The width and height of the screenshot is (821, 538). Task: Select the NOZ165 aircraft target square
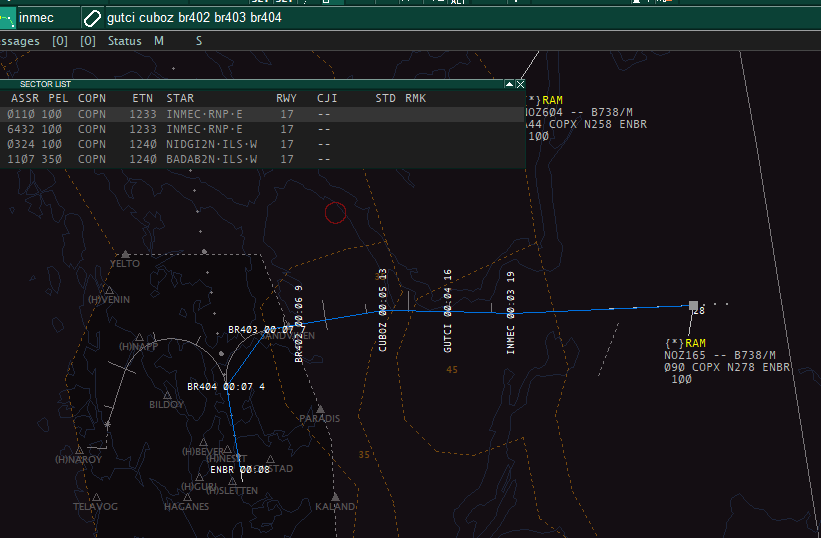[693, 305]
